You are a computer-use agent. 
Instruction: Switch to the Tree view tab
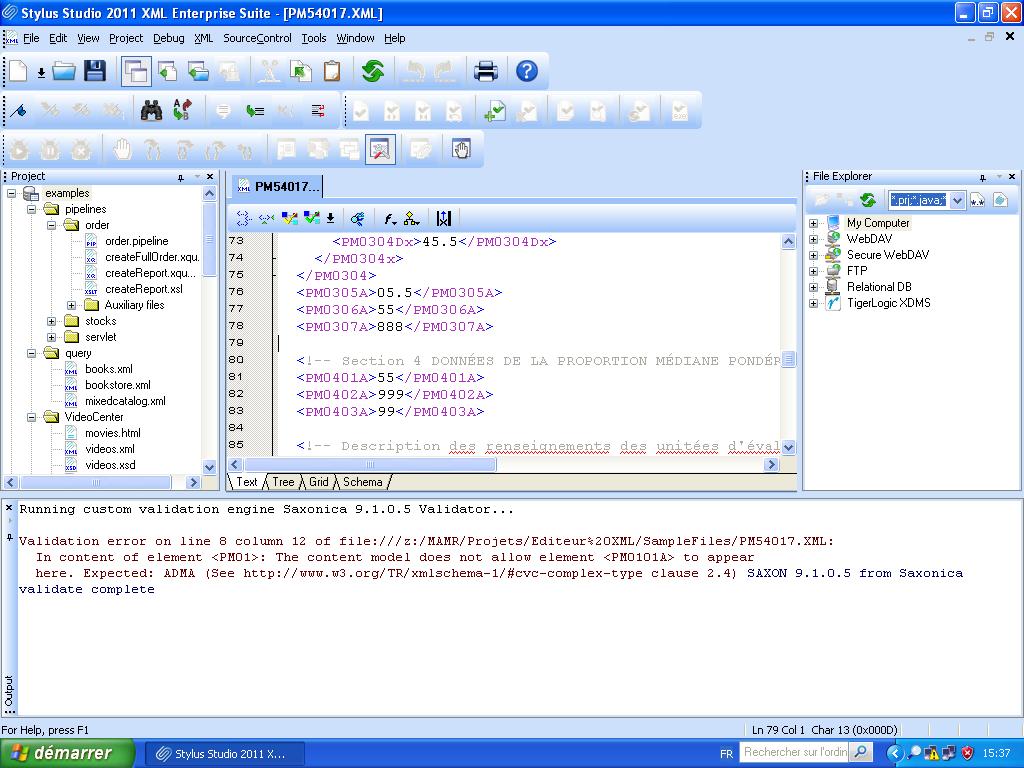coord(283,482)
